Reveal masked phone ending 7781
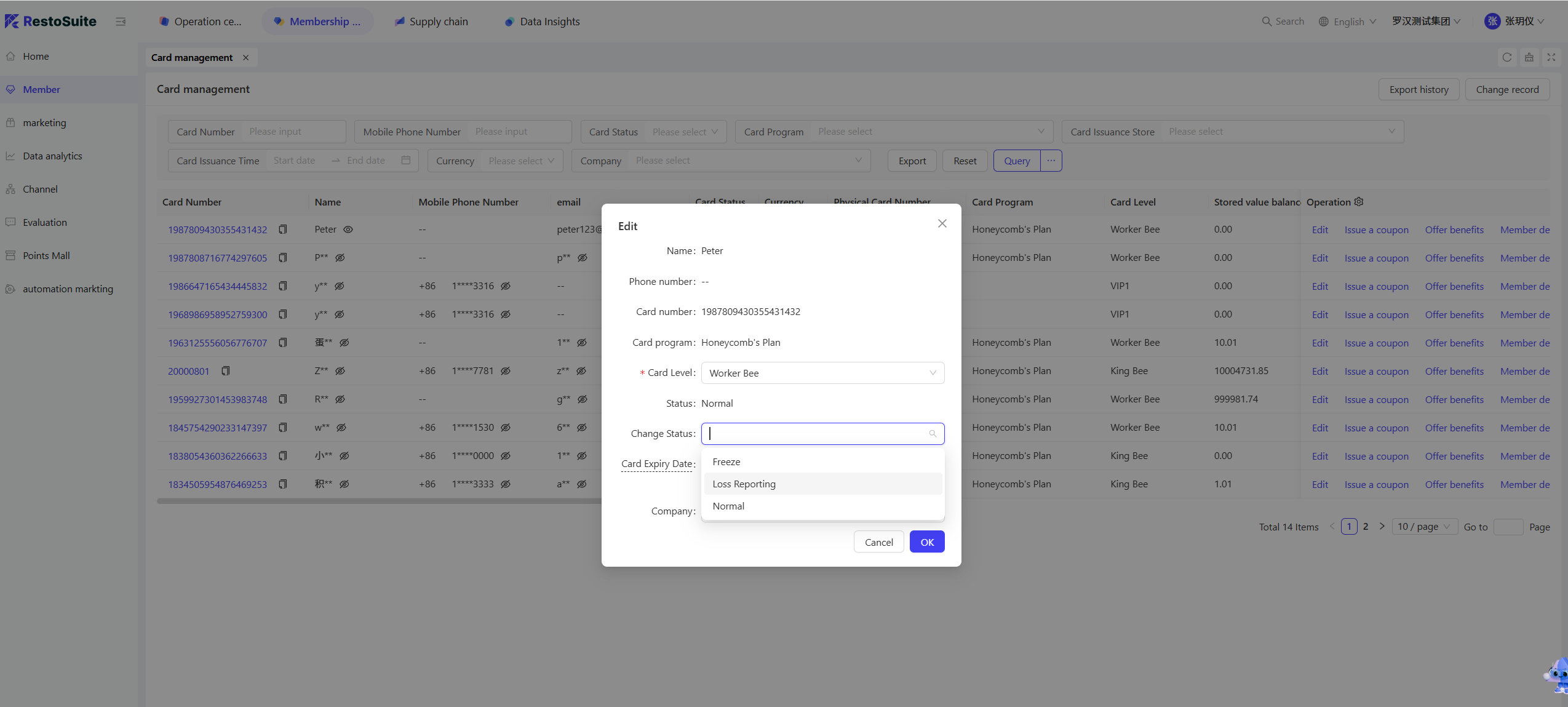The image size is (1568, 707). click(x=506, y=371)
